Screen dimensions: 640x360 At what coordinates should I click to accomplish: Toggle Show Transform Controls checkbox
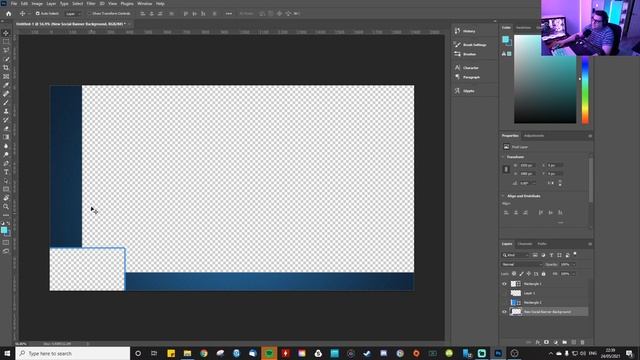(x=90, y=13)
